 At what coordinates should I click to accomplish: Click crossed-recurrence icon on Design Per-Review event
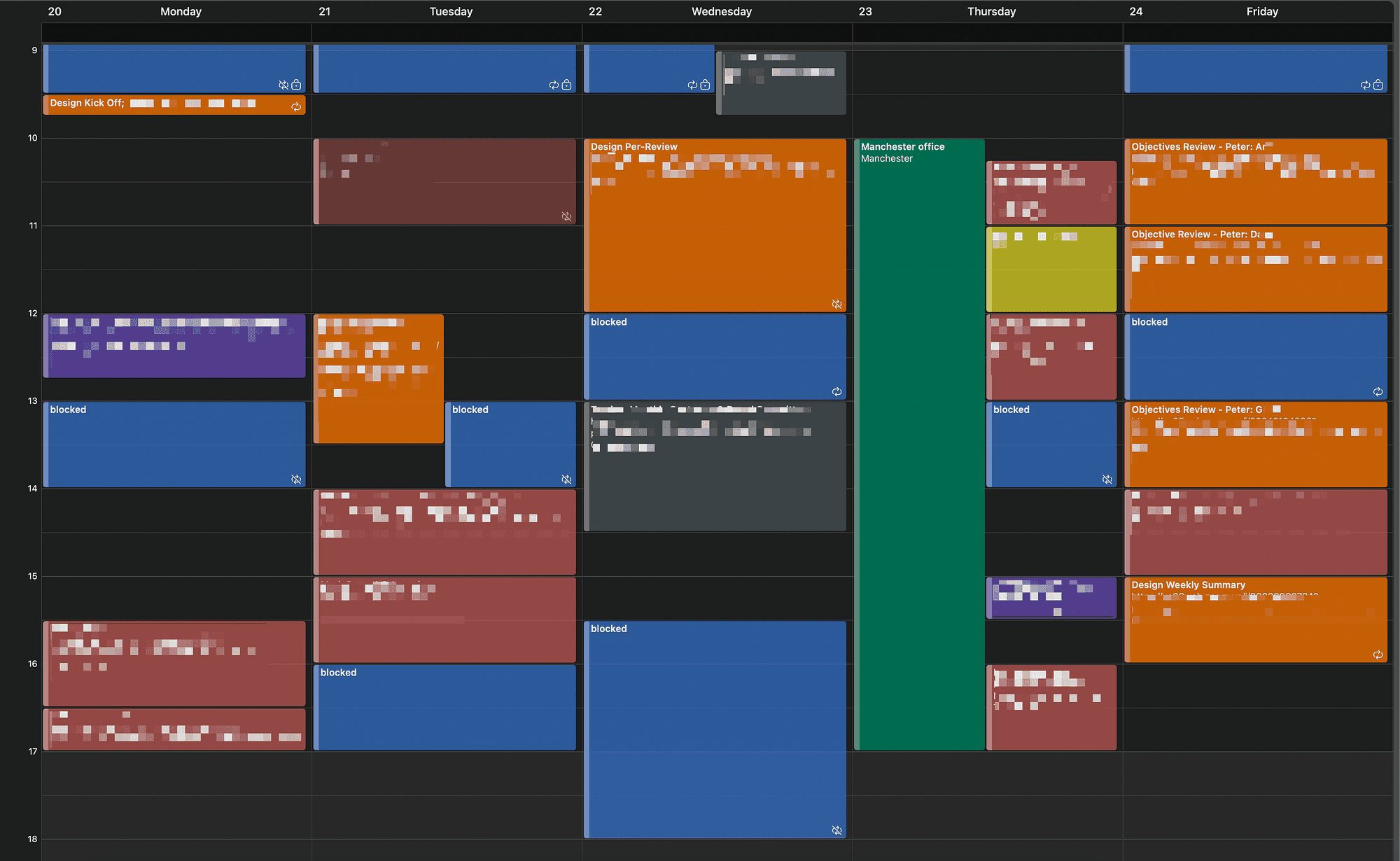pyautogui.click(x=836, y=304)
